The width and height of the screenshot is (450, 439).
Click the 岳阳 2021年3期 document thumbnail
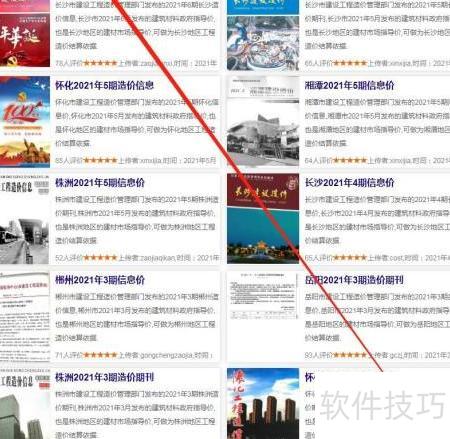tap(263, 296)
